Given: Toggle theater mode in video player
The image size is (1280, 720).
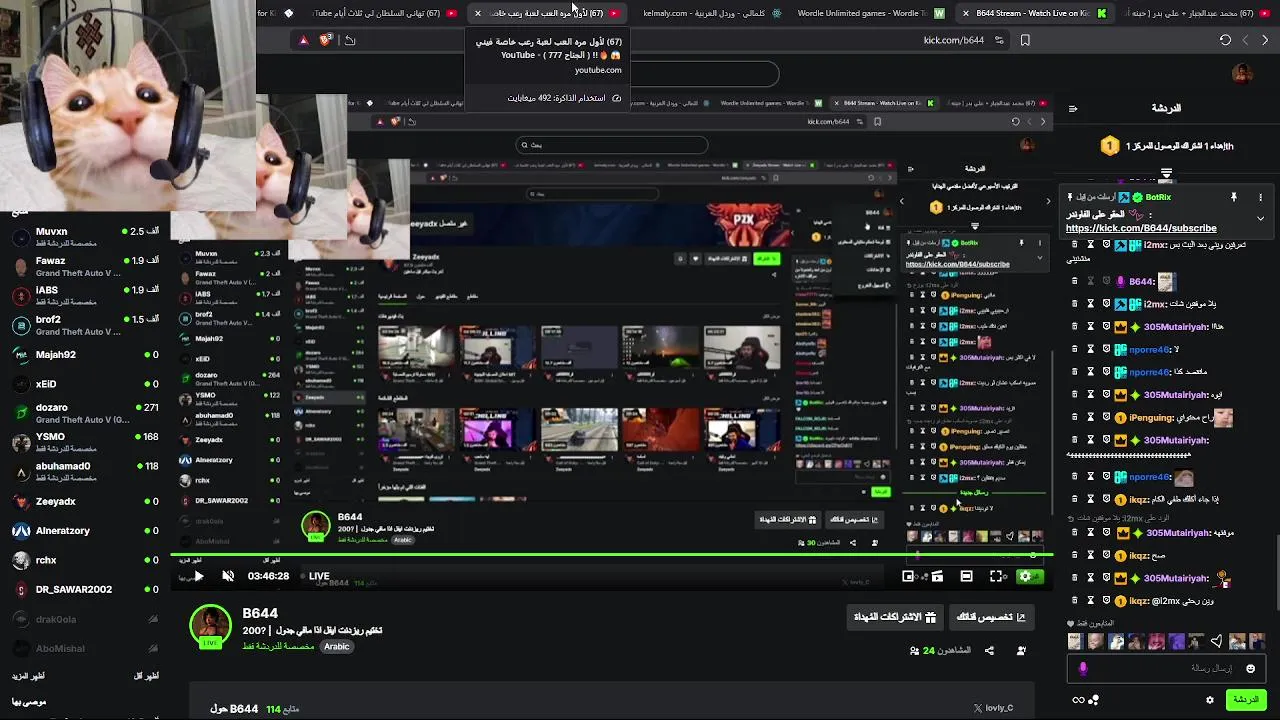Looking at the screenshot, I should click(966, 576).
